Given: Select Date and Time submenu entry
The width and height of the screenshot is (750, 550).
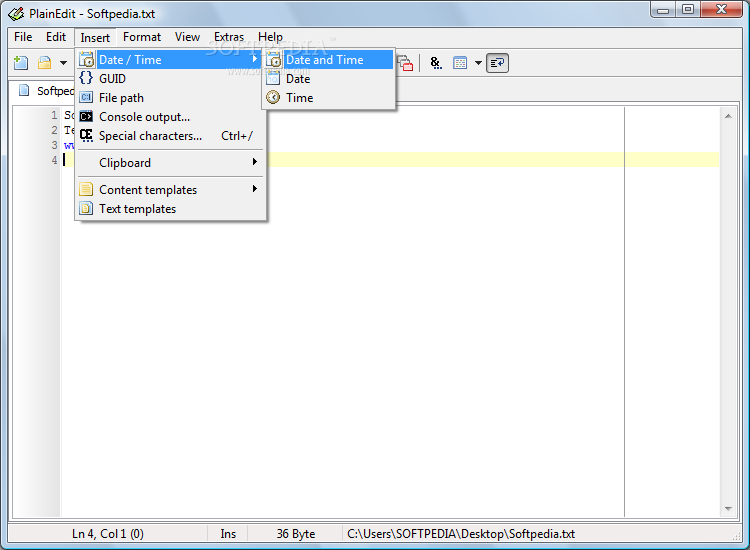Looking at the screenshot, I should (329, 60).
